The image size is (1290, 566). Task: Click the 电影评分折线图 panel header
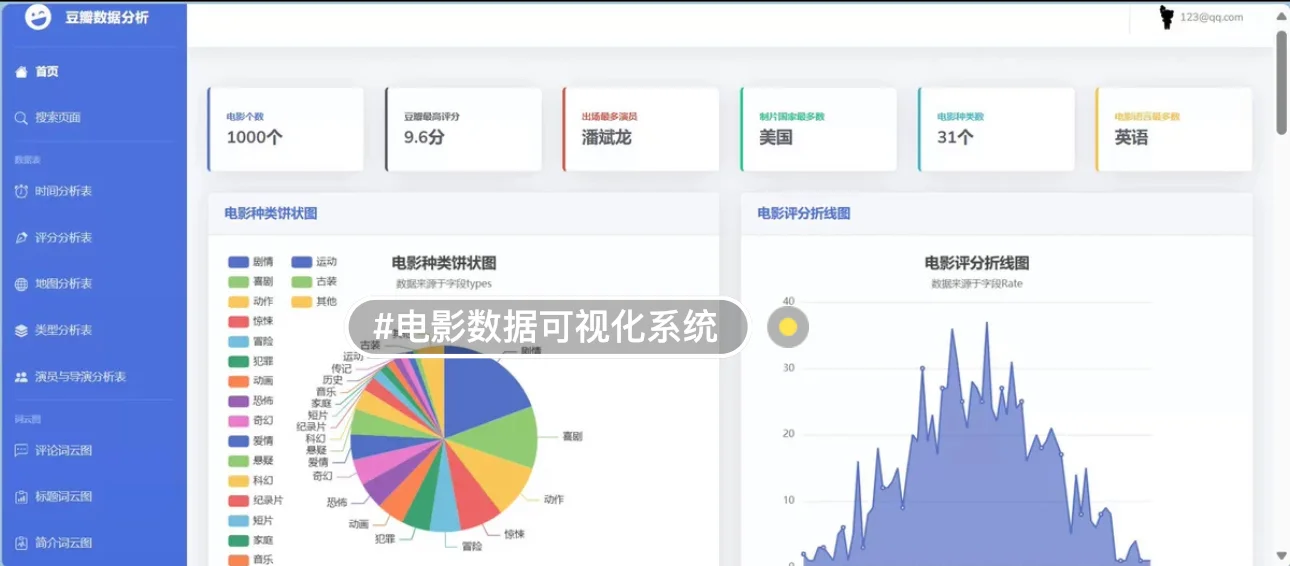click(x=997, y=214)
